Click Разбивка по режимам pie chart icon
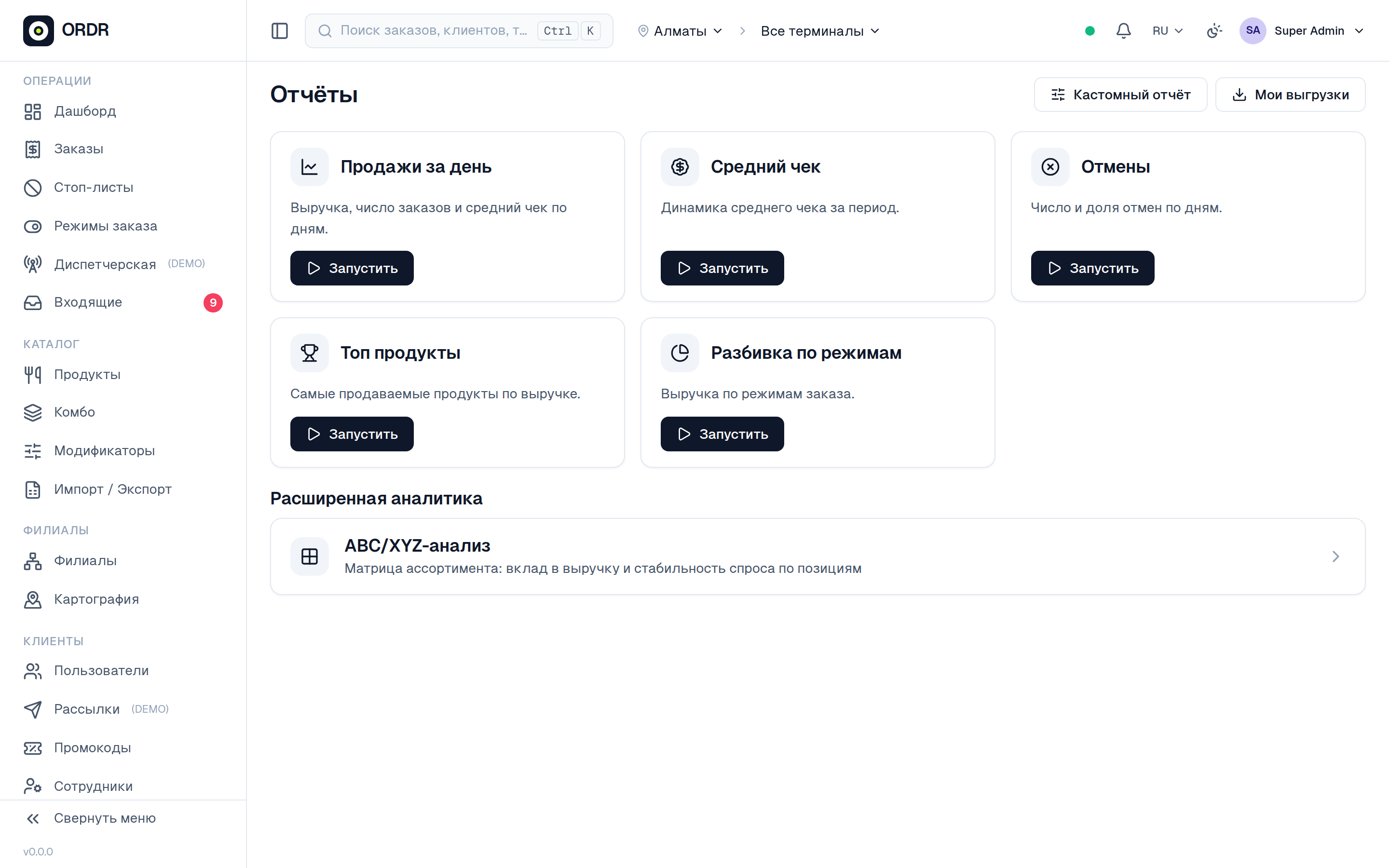Viewport: 1389px width, 868px height. (680, 353)
